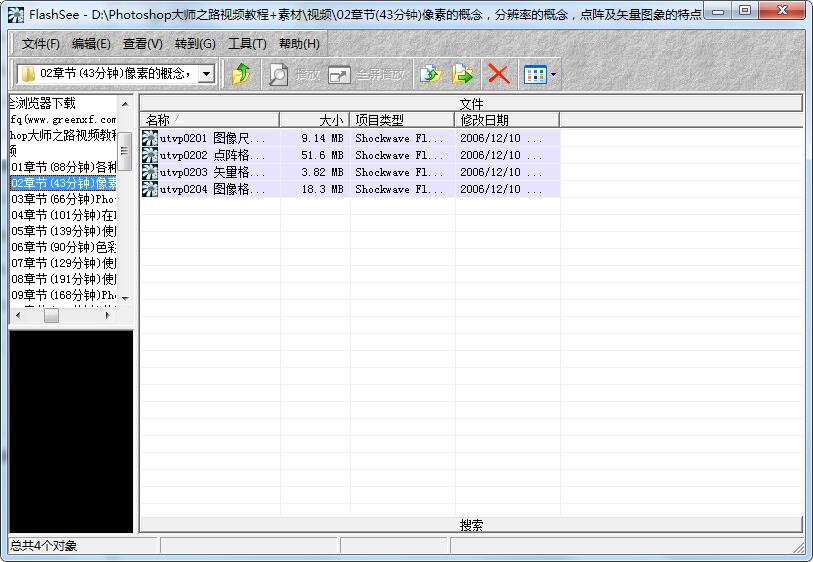Screen dimensions: 813x562
Task: Close the FlashSee window
Action: 783,11
